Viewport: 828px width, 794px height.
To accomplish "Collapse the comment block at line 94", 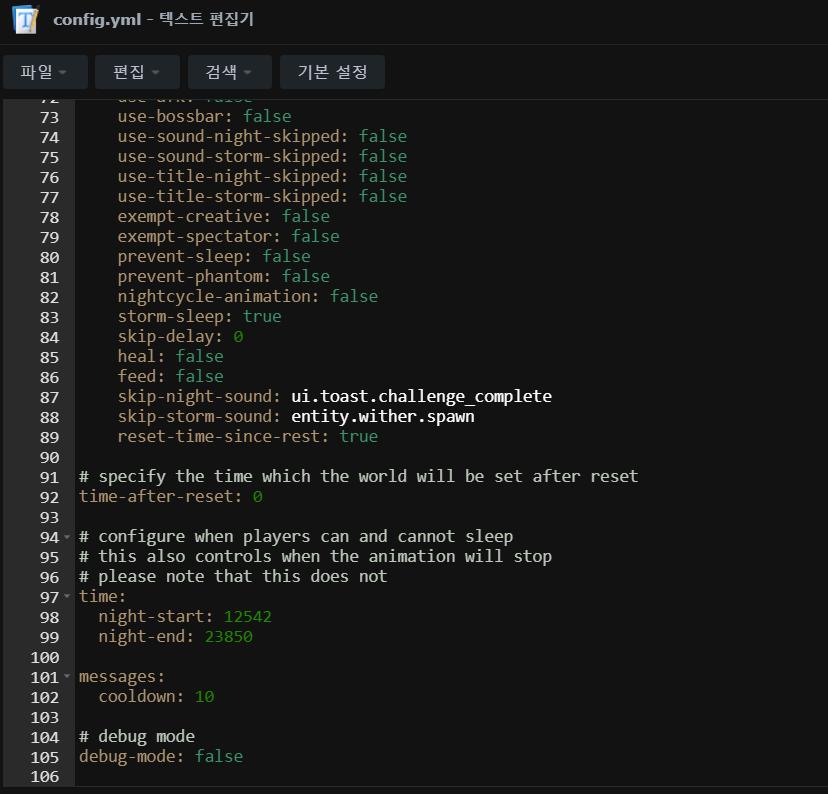I will (x=67, y=537).
